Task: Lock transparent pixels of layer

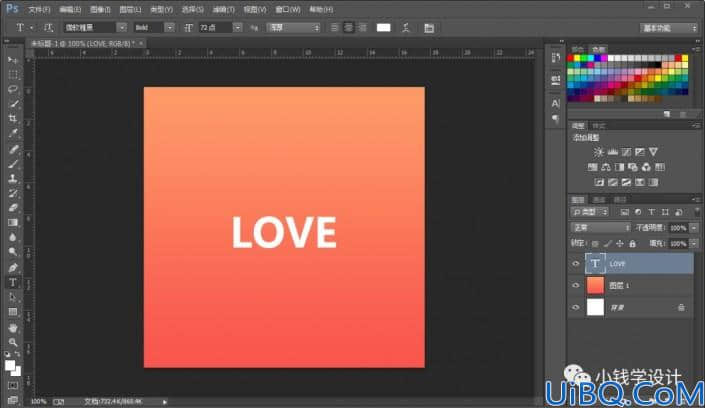Action: [595, 244]
